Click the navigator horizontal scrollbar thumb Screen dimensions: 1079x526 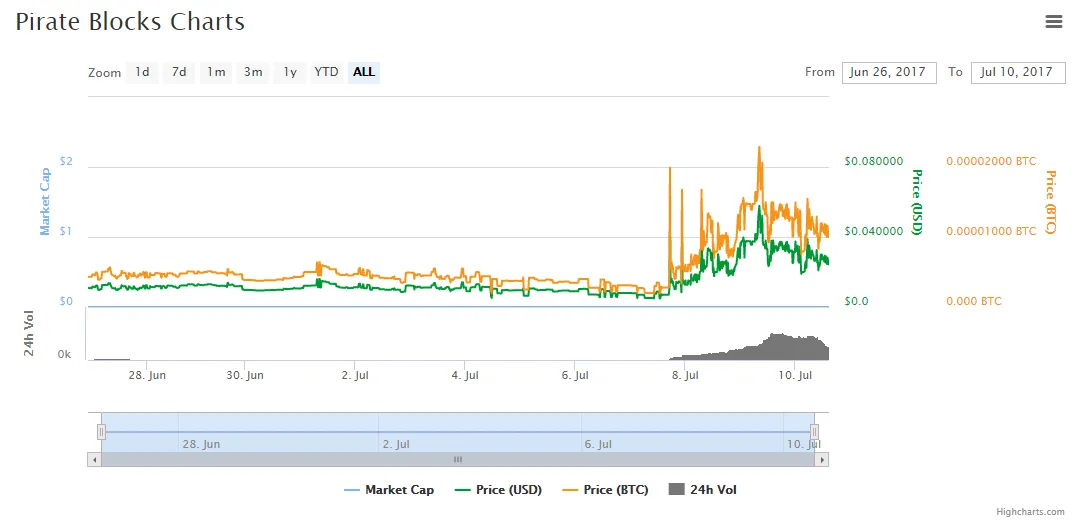458,459
